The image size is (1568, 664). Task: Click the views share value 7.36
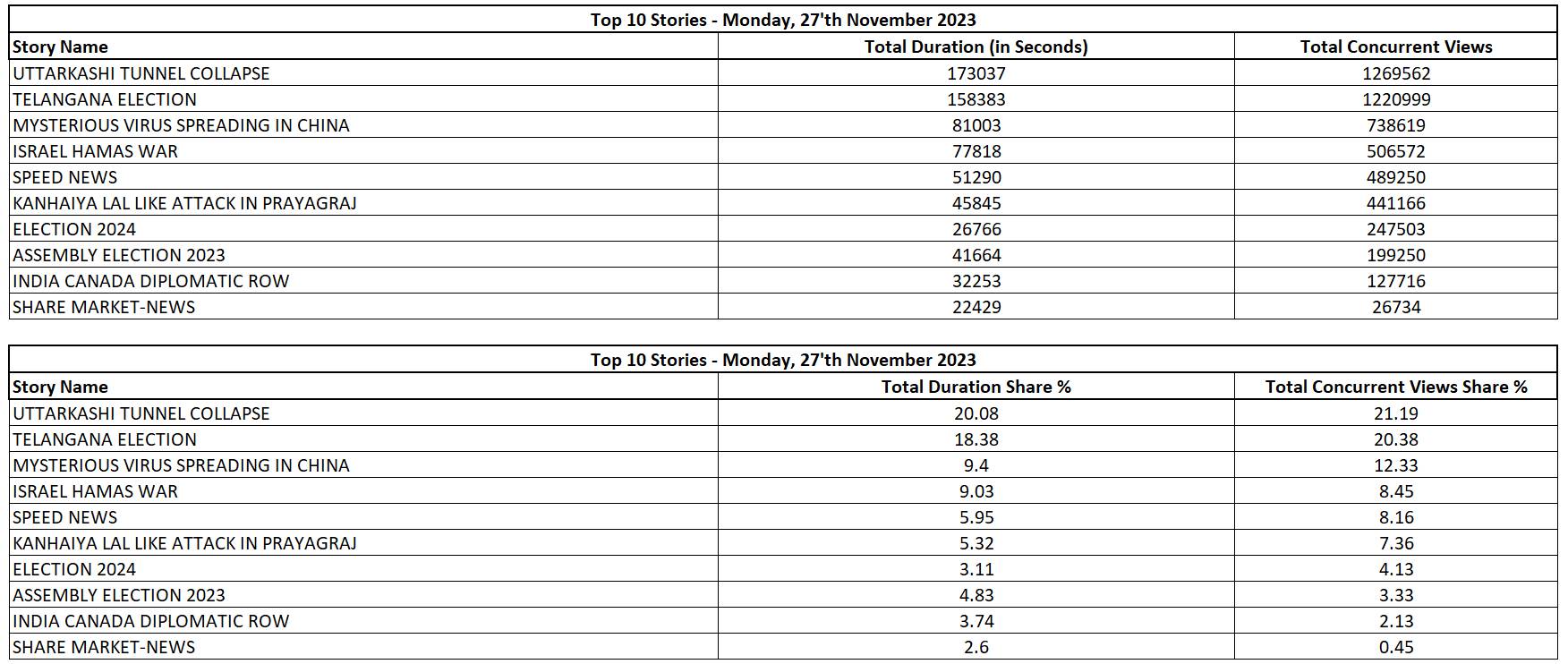tap(1396, 543)
